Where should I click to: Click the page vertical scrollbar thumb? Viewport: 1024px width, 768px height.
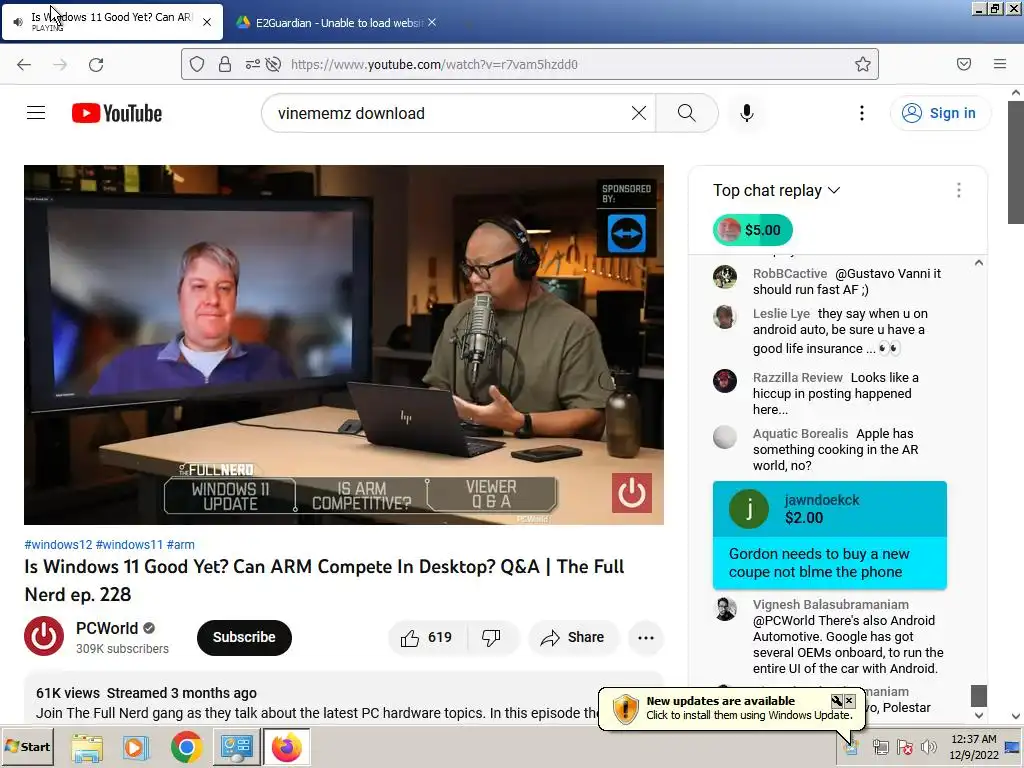(x=1016, y=162)
